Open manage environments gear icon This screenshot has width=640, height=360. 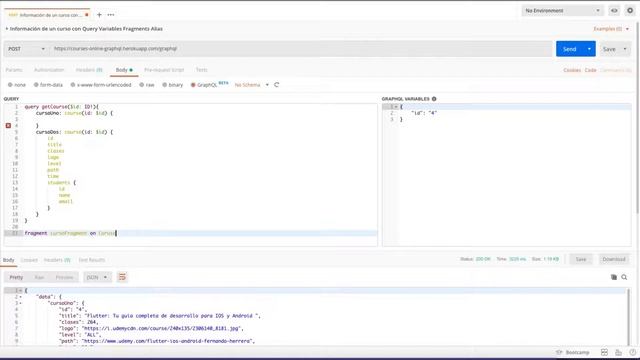tap(630, 11)
